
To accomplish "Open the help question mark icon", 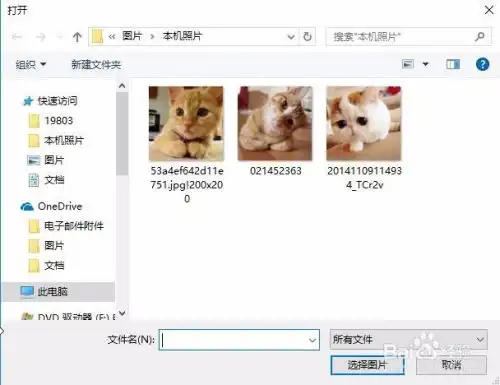I will tap(482, 64).
